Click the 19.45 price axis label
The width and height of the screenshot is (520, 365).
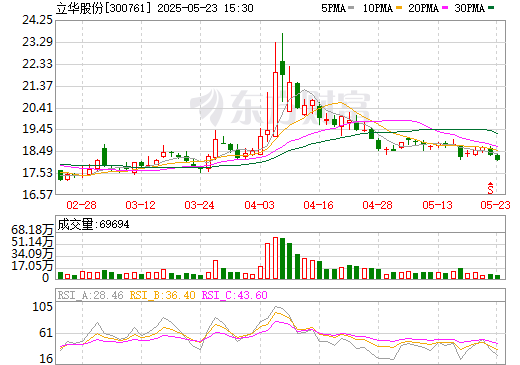pos(37,129)
